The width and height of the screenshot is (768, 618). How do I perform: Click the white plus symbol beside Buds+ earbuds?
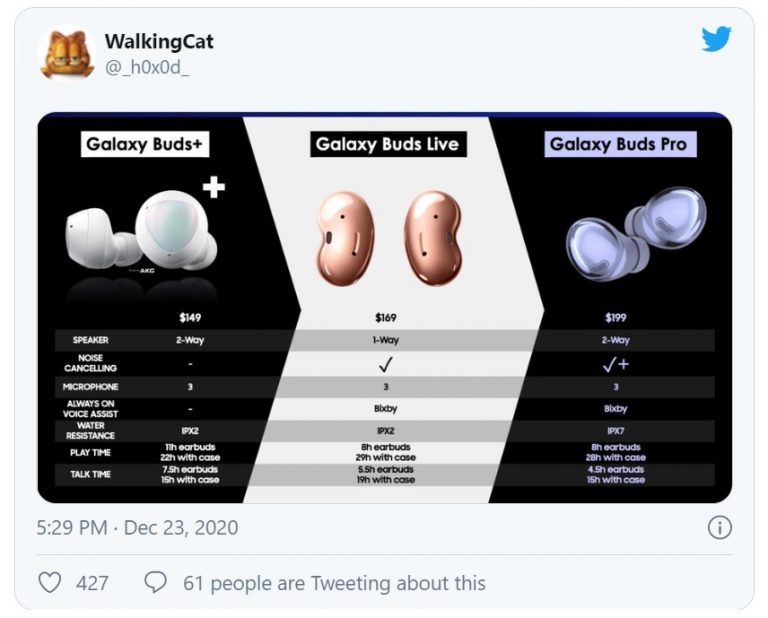click(213, 187)
